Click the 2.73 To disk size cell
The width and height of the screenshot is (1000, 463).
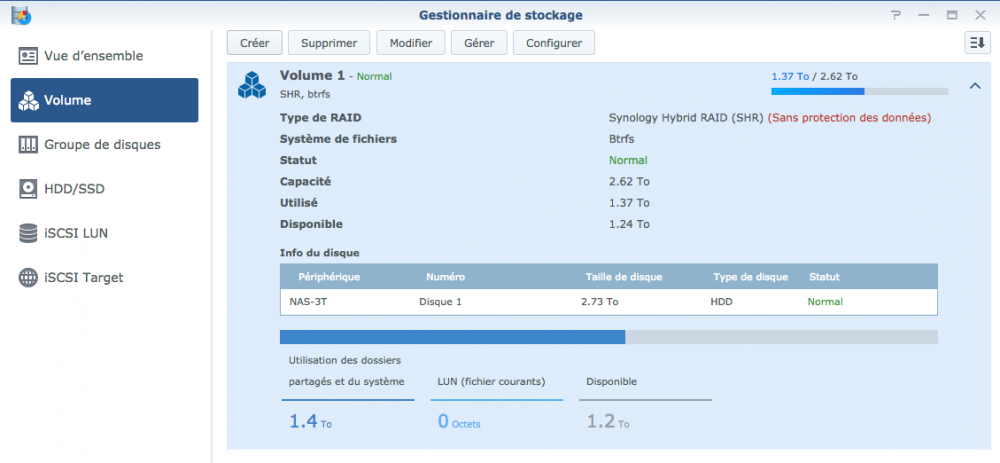coord(599,302)
